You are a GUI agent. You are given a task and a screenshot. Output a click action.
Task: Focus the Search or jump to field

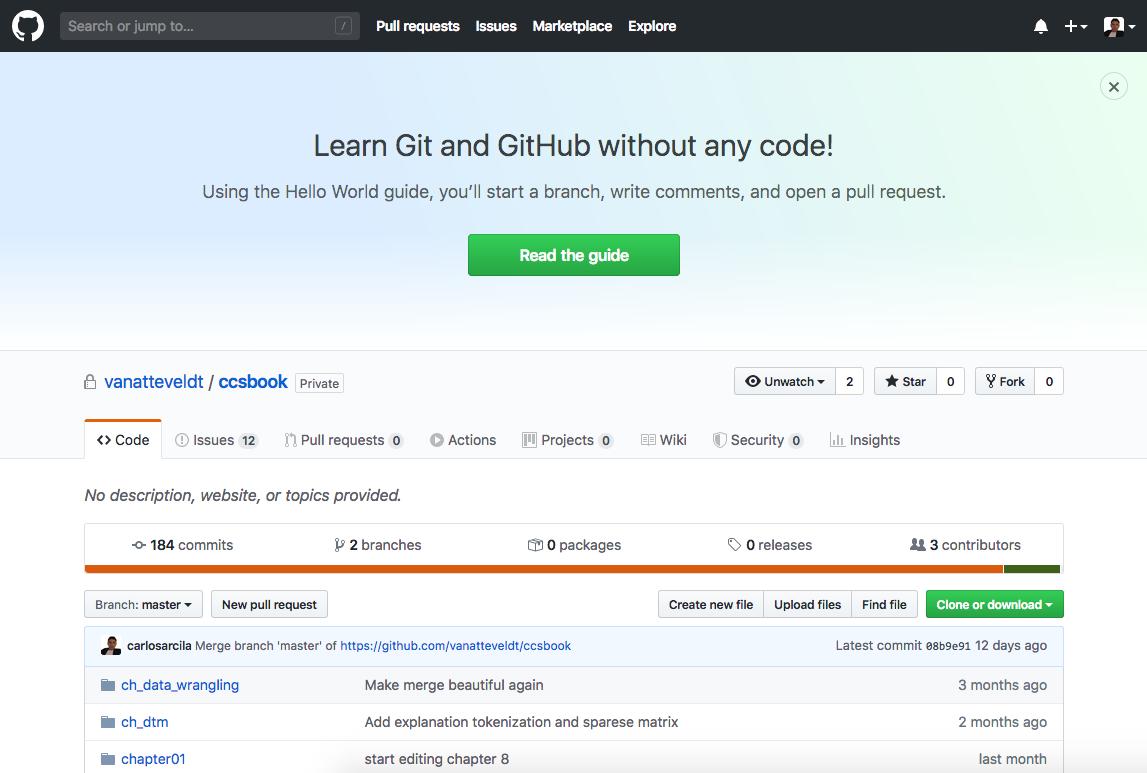[x=209, y=26]
